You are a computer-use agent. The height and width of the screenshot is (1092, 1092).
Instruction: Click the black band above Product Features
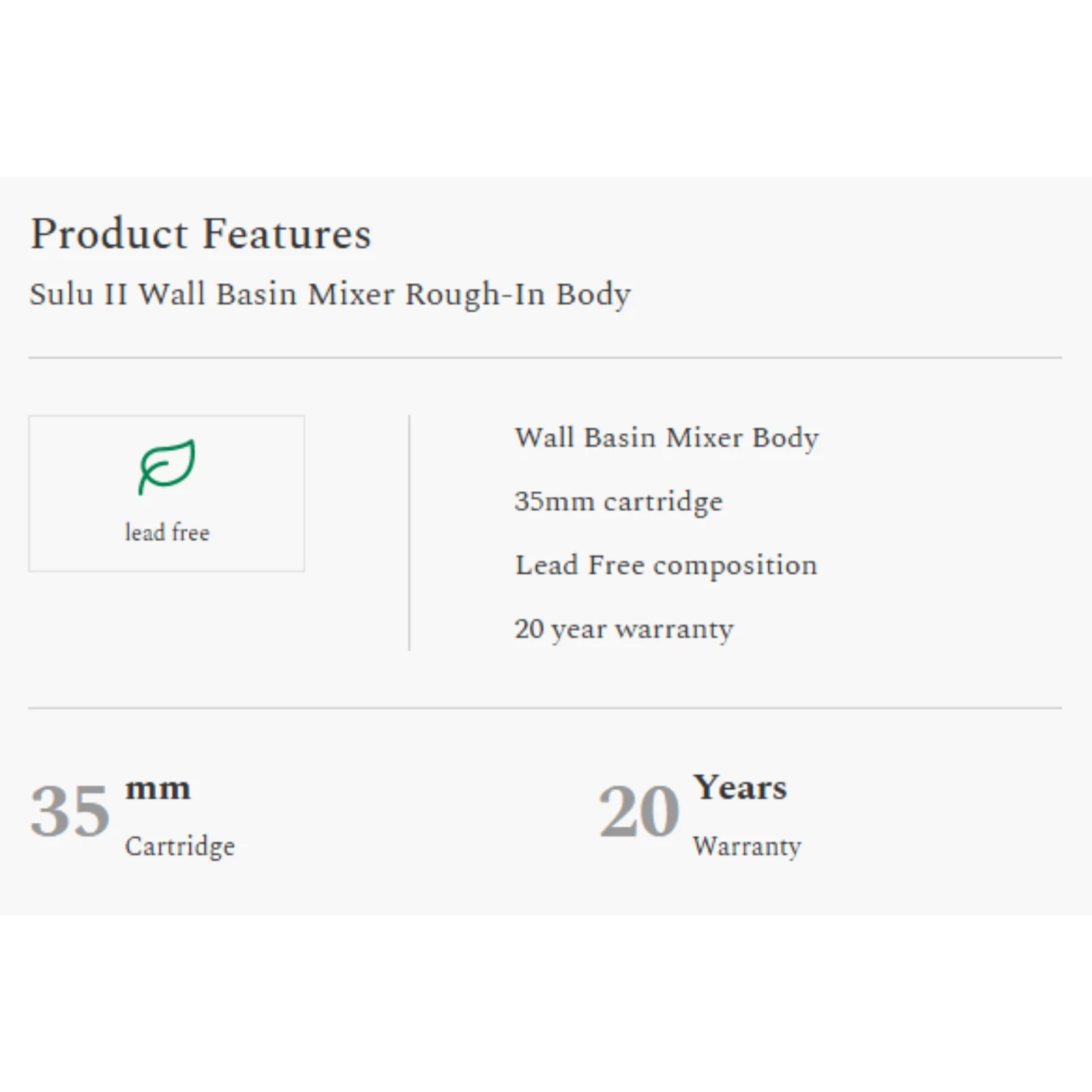pyautogui.click(x=546, y=88)
